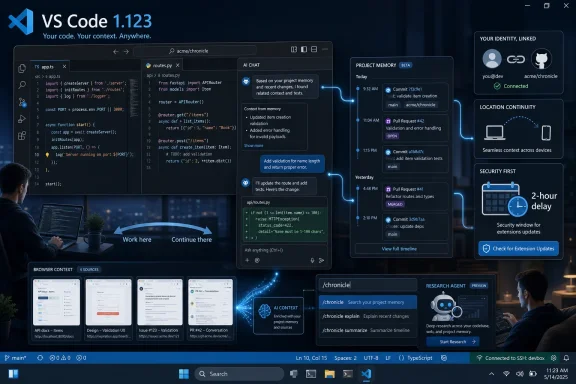Click the acme/chronicle command center search box
Image resolution: width=576 pixels, height=384 pixels.
pyautogui.click(x=195, y=51)
